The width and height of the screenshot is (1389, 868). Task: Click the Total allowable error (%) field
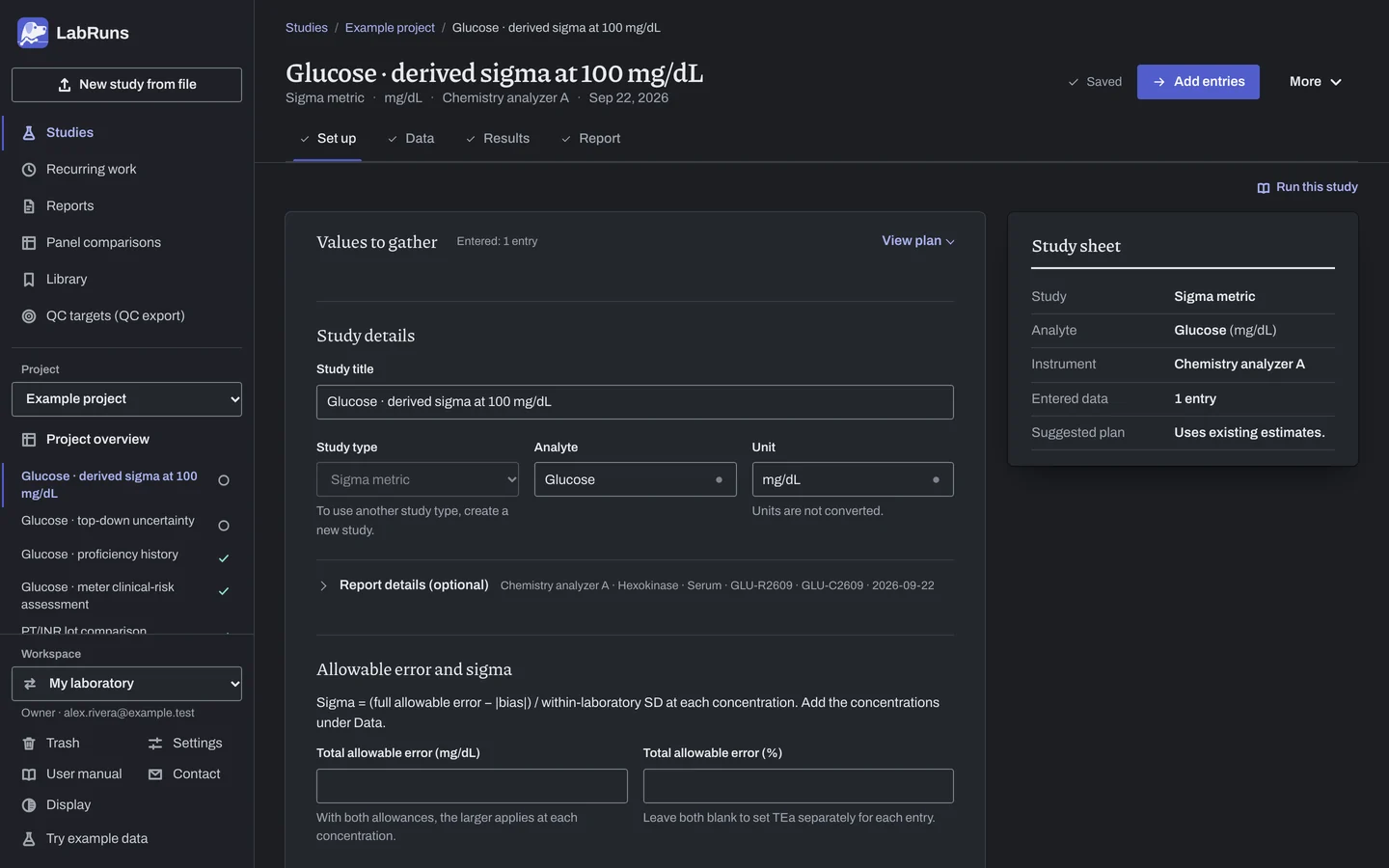pyautogui.click(x=799, y=786)
